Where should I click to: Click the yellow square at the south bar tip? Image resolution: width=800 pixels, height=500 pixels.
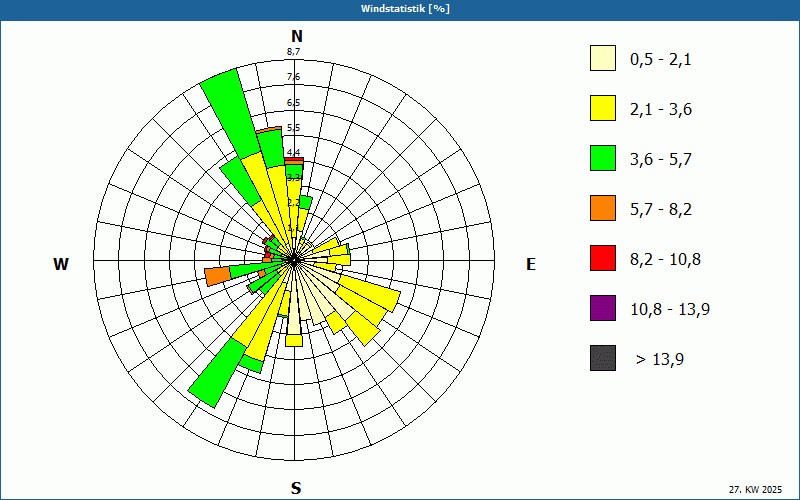coord(294,341)
